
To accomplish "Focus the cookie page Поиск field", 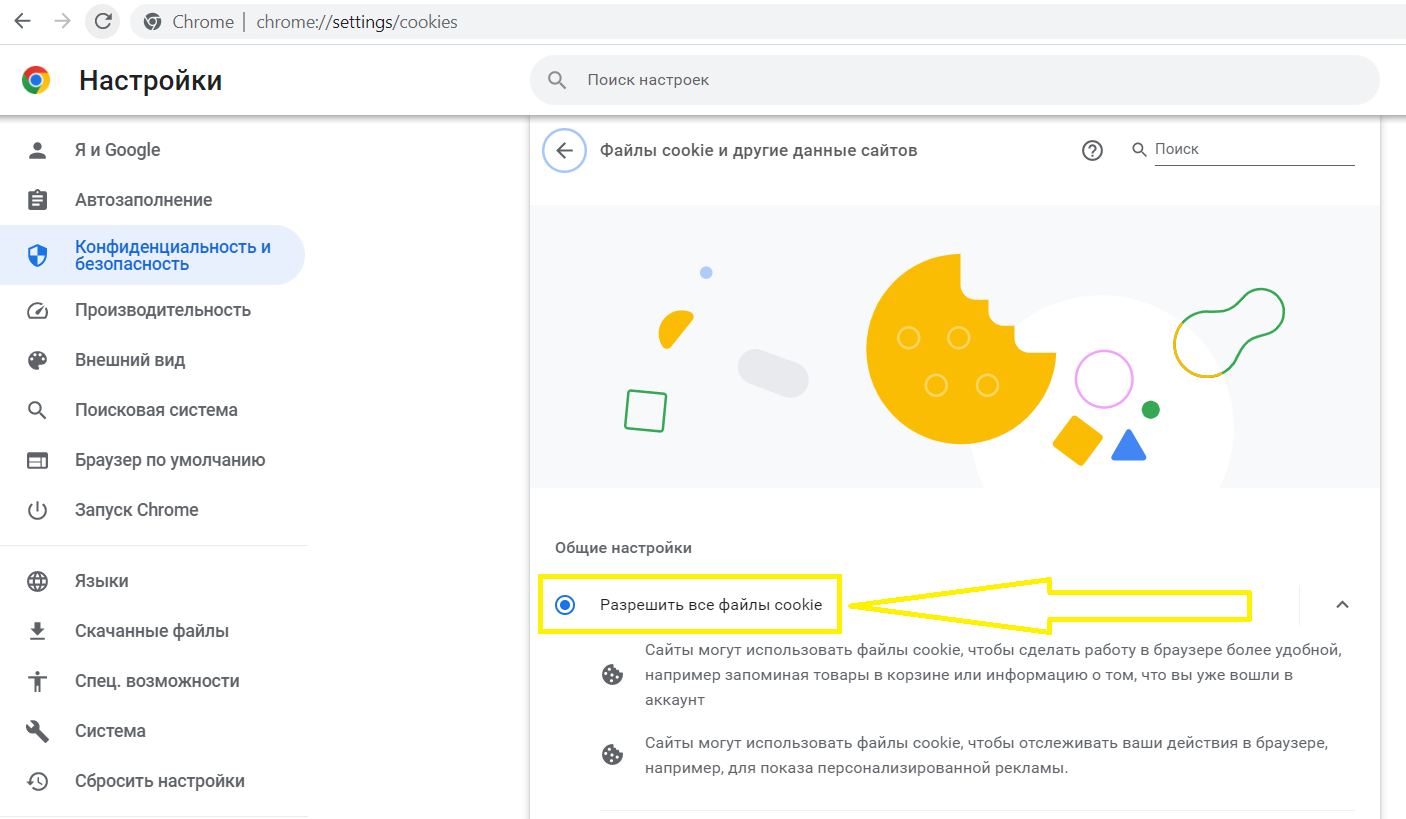I will click(x=1254, y=149).
